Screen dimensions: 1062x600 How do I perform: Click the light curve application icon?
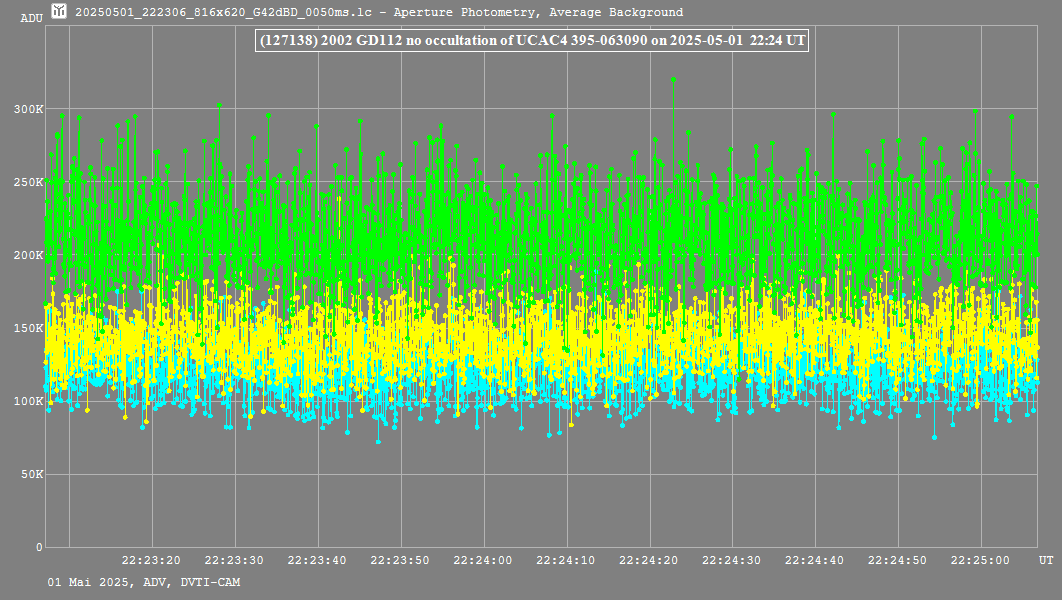[59, 12]
